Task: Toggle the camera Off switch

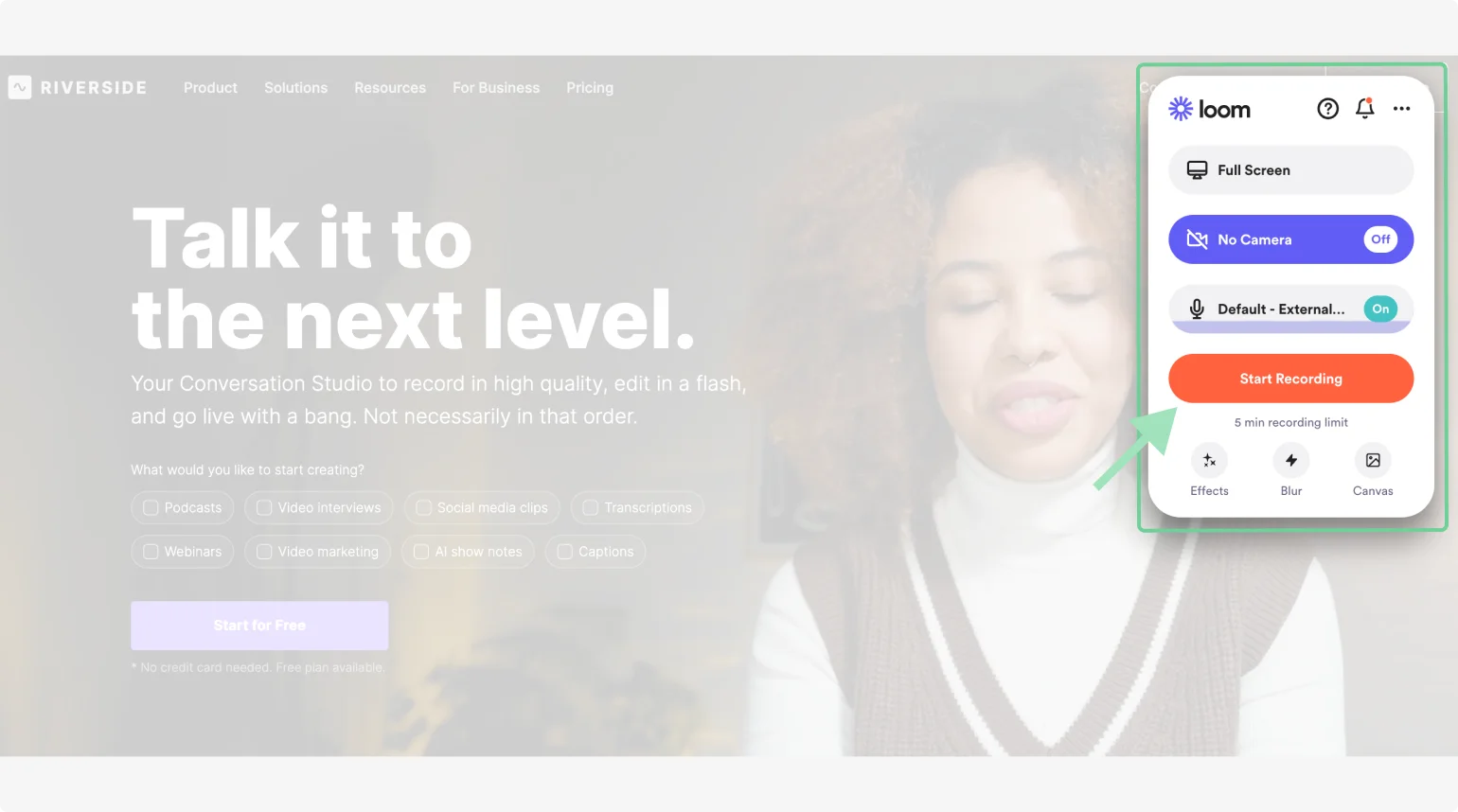Action: click(1380, 239)
